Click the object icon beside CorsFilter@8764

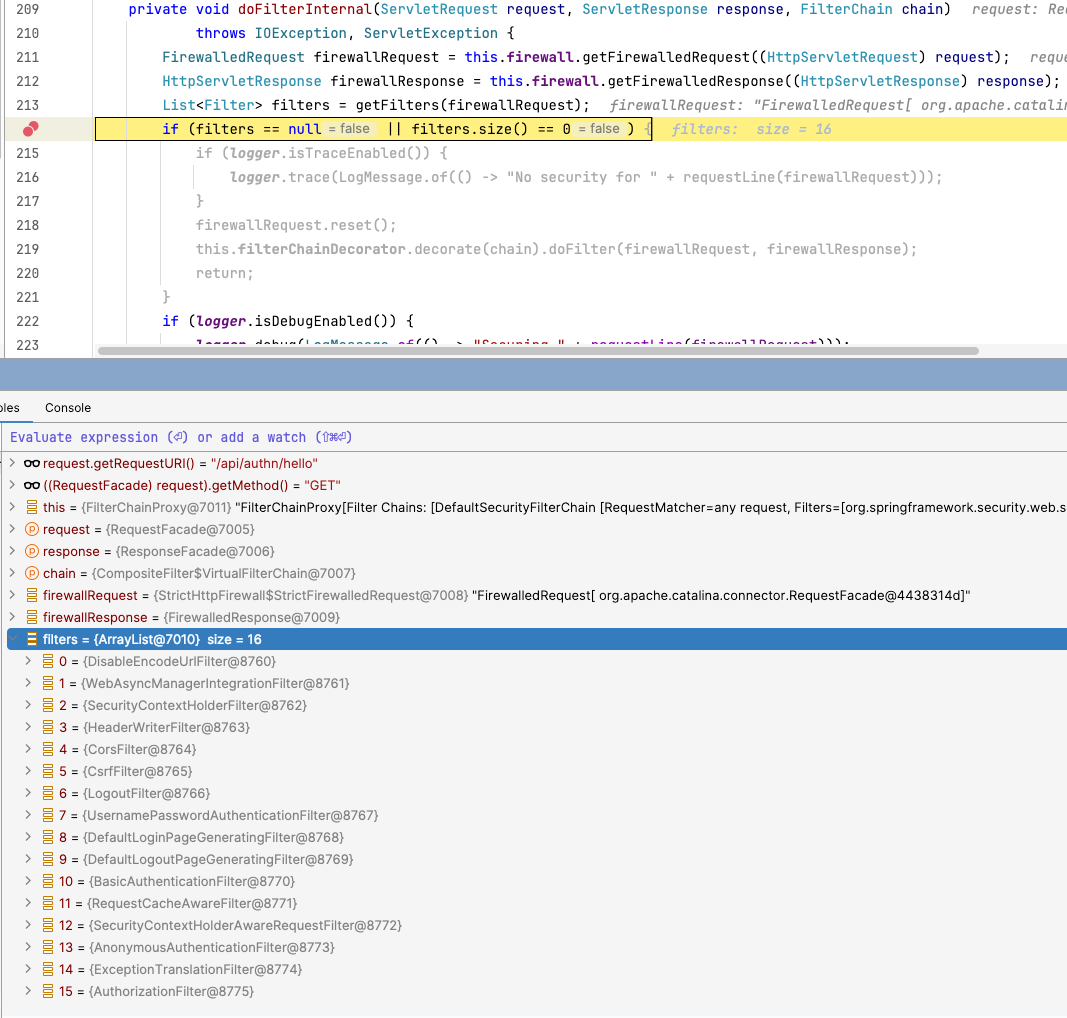(48, 749)
